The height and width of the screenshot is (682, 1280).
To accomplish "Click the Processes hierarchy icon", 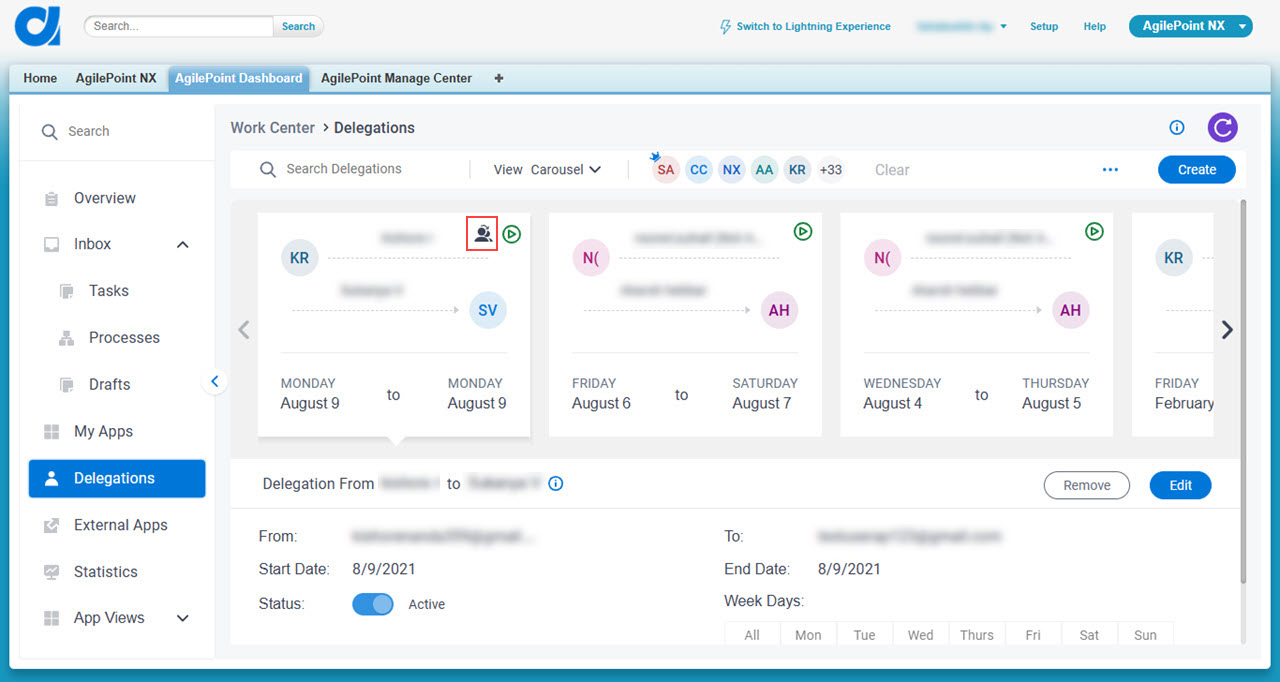I will tap(67, 339).
